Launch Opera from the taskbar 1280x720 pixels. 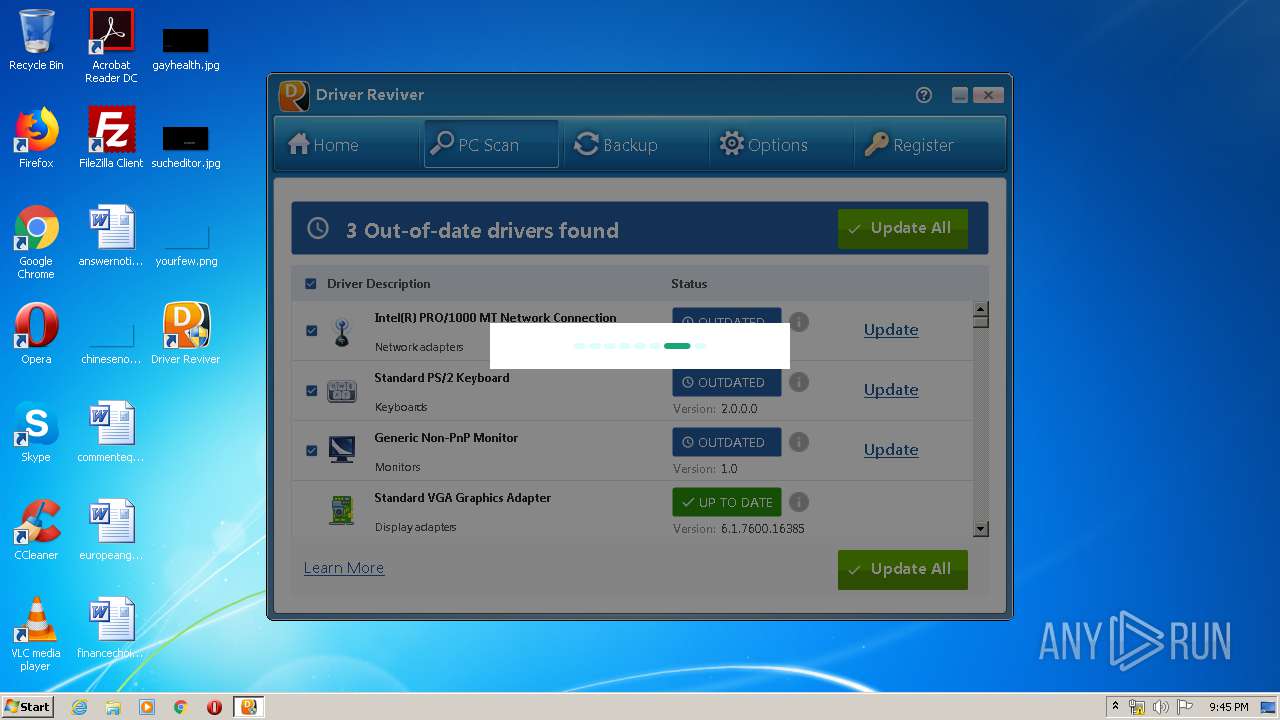214,707
